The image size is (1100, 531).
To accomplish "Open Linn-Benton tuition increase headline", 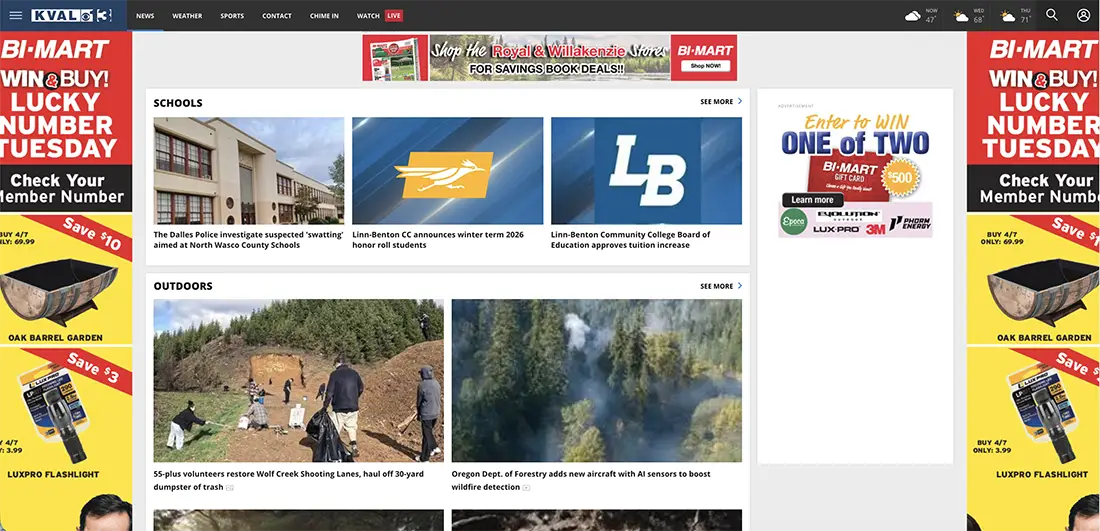I will (631, 240).
